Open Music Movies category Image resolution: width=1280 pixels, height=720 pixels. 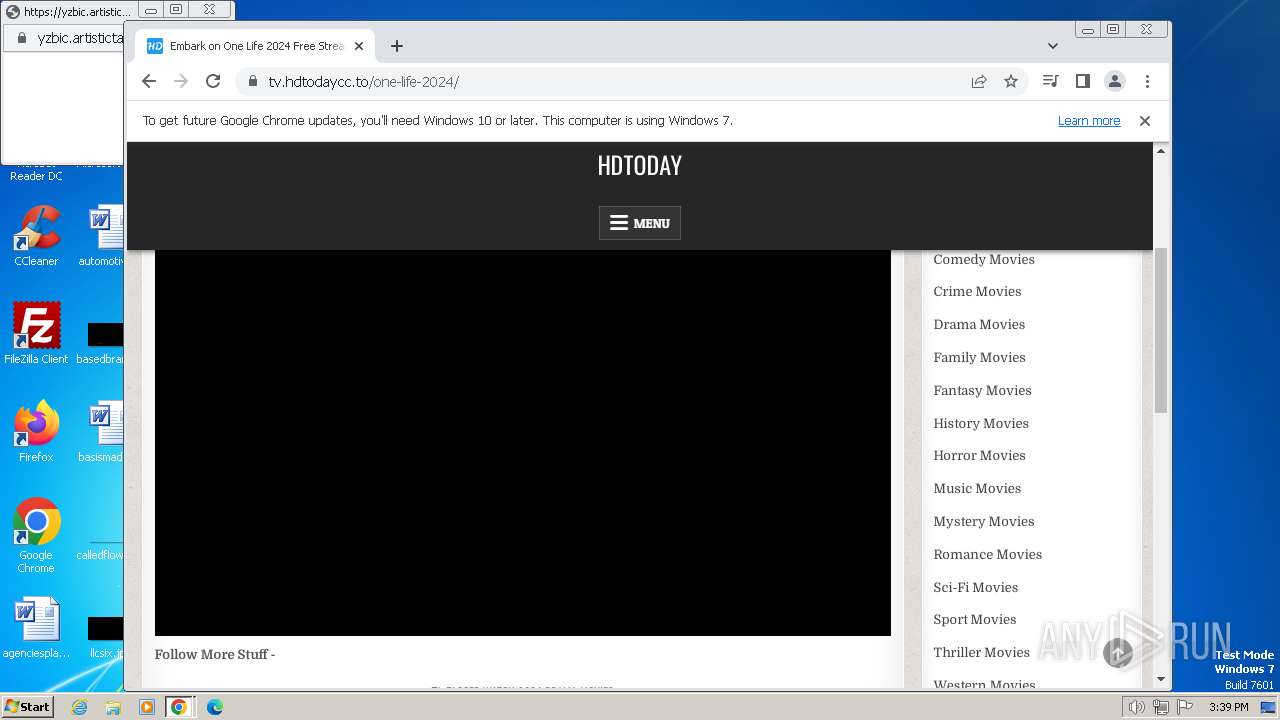tap(977, 488)
